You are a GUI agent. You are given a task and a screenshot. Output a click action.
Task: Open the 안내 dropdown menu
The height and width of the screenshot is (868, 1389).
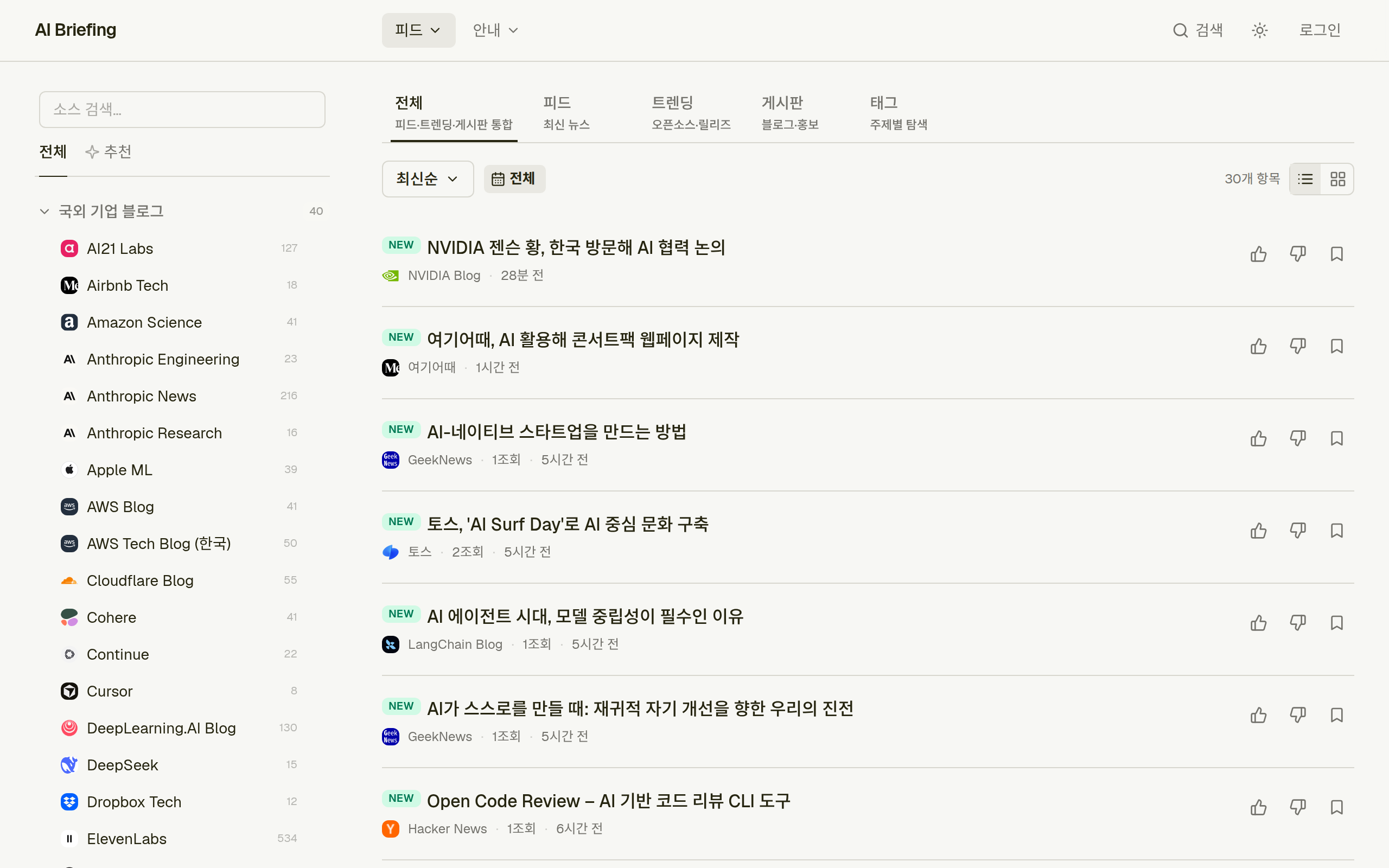coord(495,30)
